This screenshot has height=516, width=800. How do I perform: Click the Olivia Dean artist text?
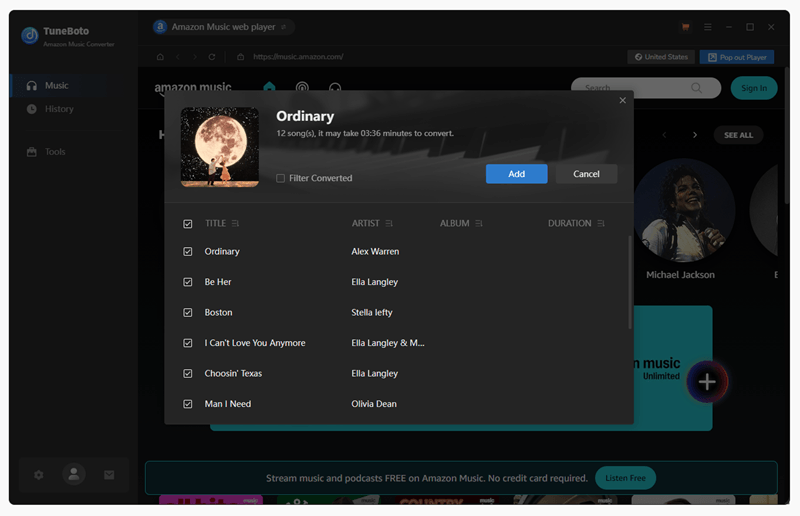coord(373,404)
